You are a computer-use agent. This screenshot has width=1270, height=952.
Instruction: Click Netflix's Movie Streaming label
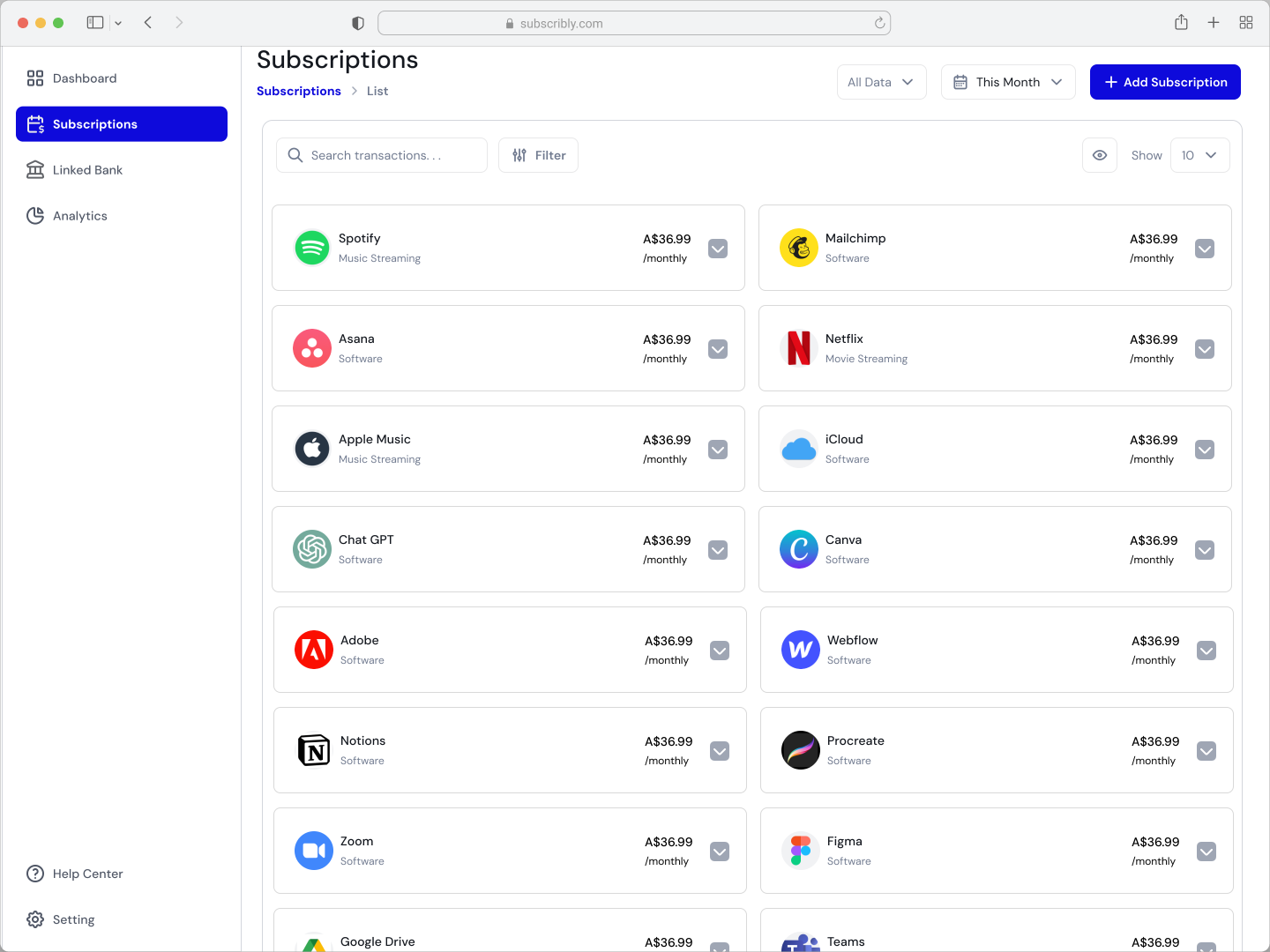click(x=866, y=359)
